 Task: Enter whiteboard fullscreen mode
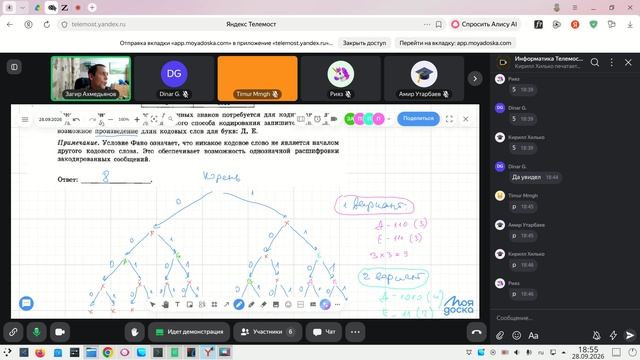(449, 119)
